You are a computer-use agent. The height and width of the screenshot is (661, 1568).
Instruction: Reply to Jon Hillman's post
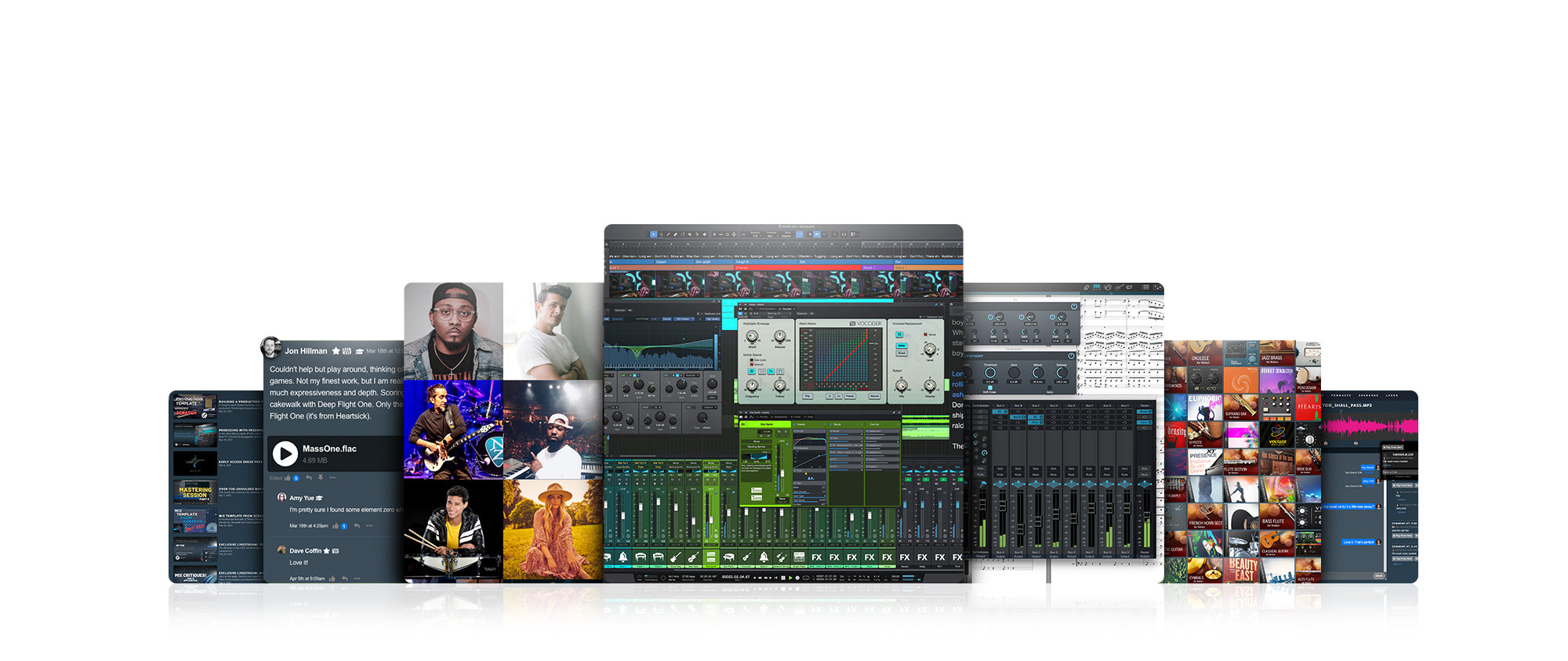pos(309,478)
